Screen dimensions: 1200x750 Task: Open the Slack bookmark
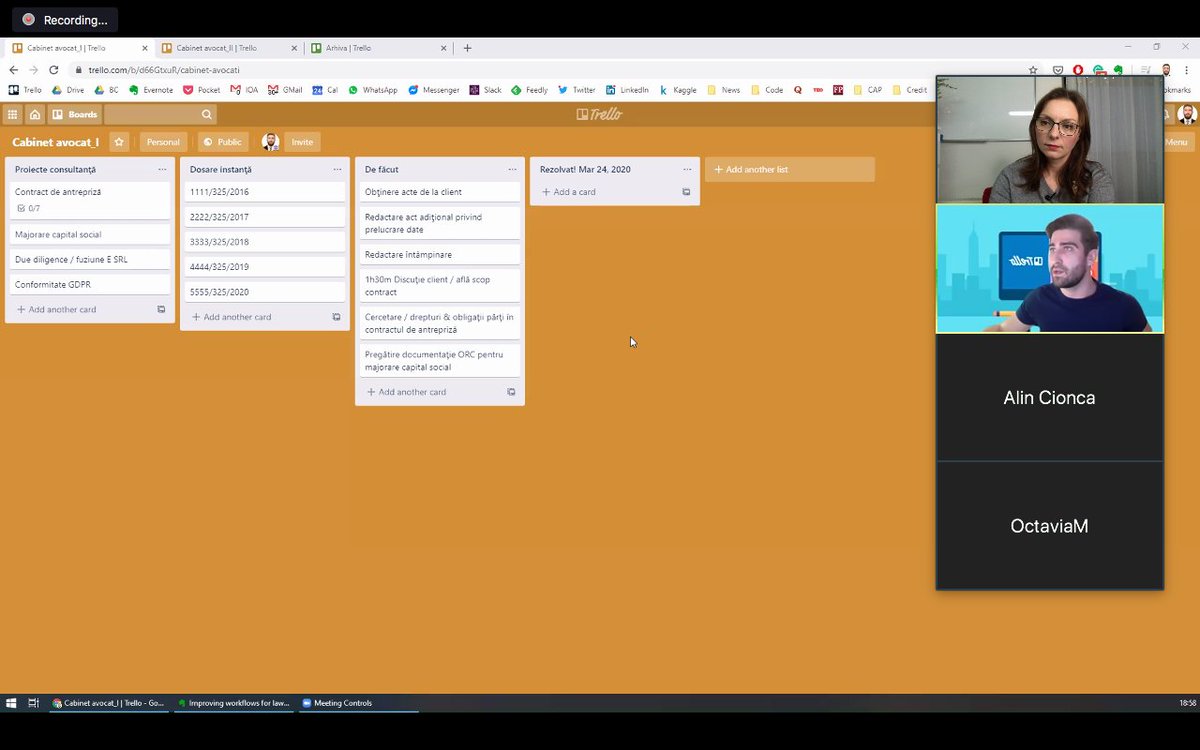(x=485, y=90)
